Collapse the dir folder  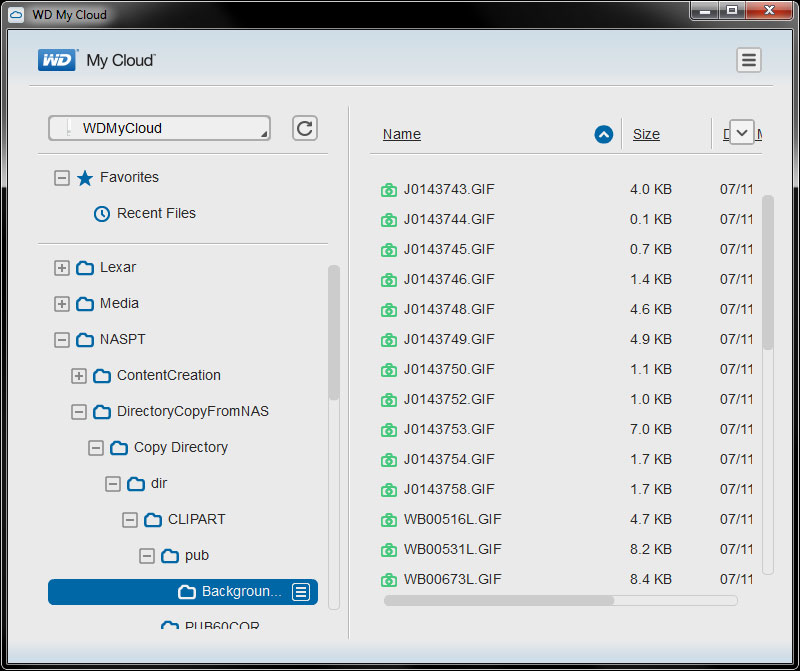click(x=113, y=484)
